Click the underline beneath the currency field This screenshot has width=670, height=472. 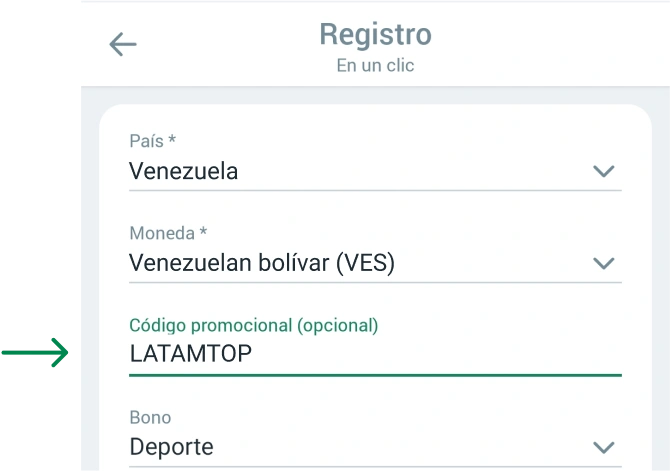coord(375,283)
